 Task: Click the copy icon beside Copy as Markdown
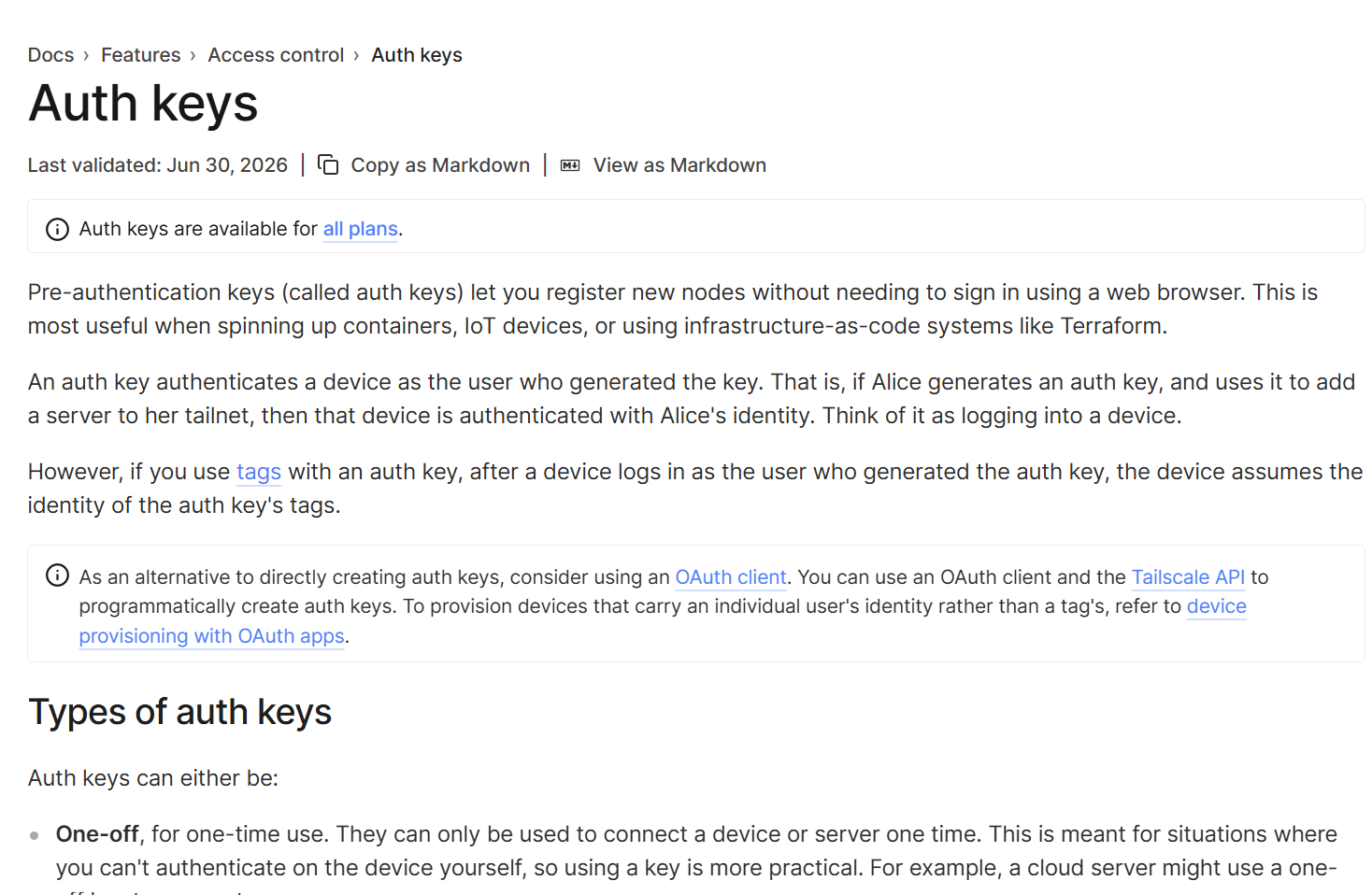coord(328,164)
